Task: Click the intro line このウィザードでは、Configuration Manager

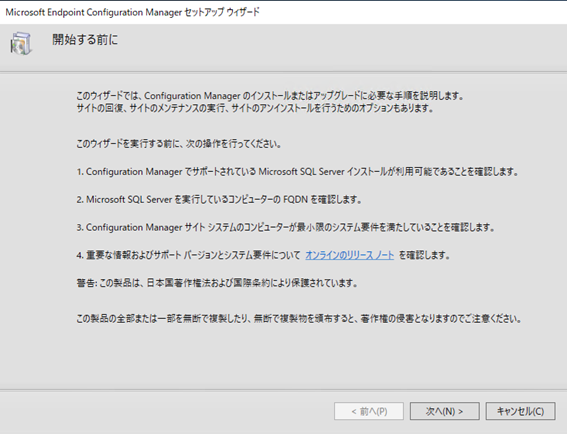Action: coord(270,96)
